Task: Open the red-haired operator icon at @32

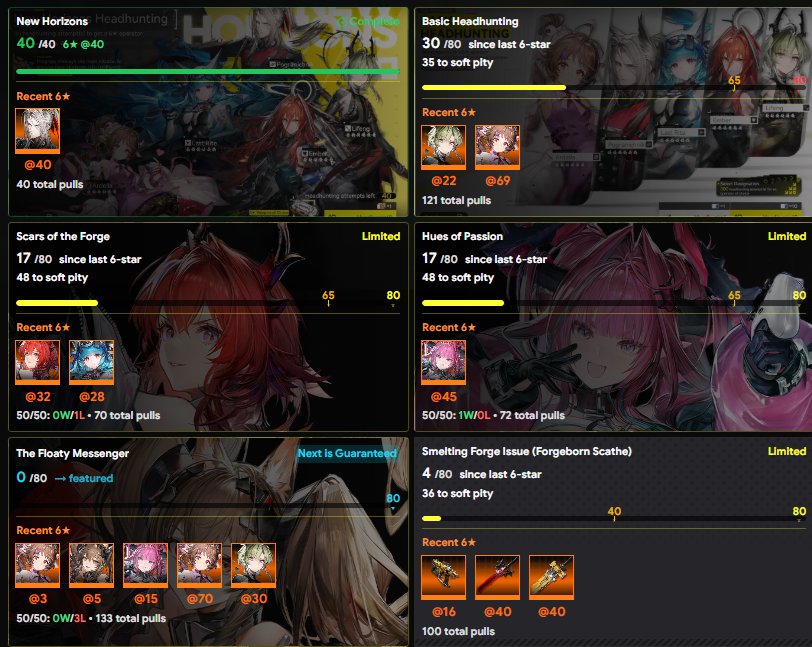Action: pos(37,363)
